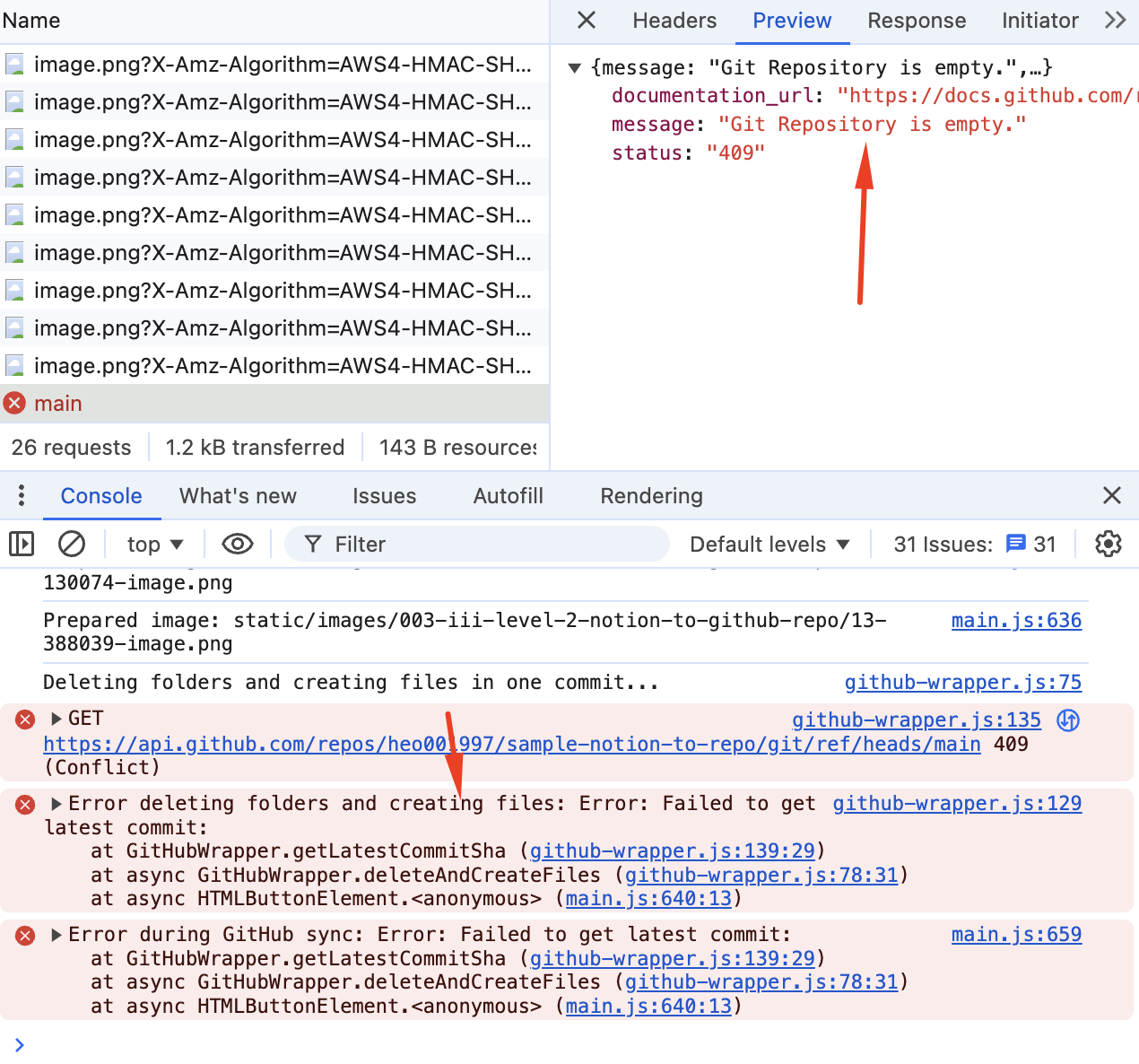Toggle the console sidebar panel icon

22,544
